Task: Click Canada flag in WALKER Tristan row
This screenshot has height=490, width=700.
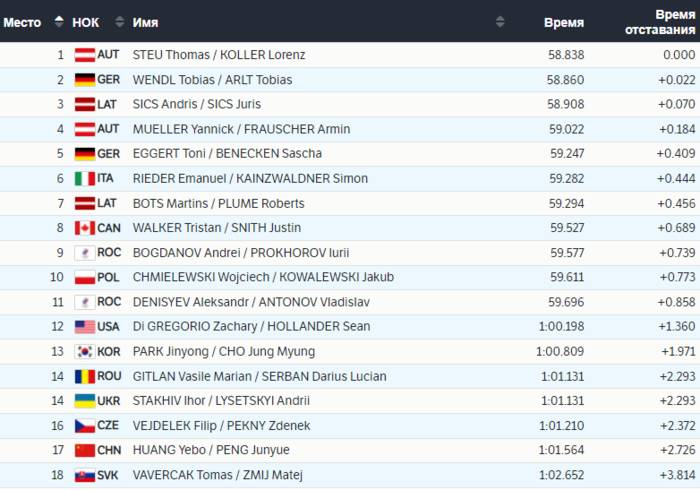Action: click(x=85, y=228)
